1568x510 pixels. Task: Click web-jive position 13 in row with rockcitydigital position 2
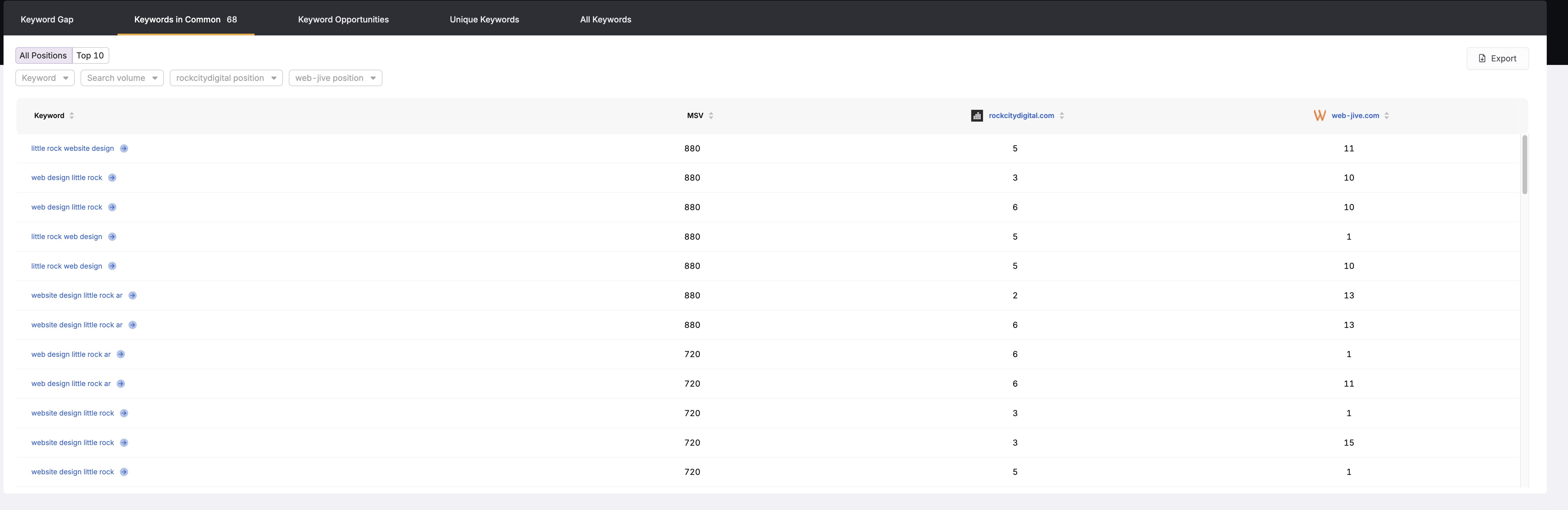click(x=1349, y=295)
